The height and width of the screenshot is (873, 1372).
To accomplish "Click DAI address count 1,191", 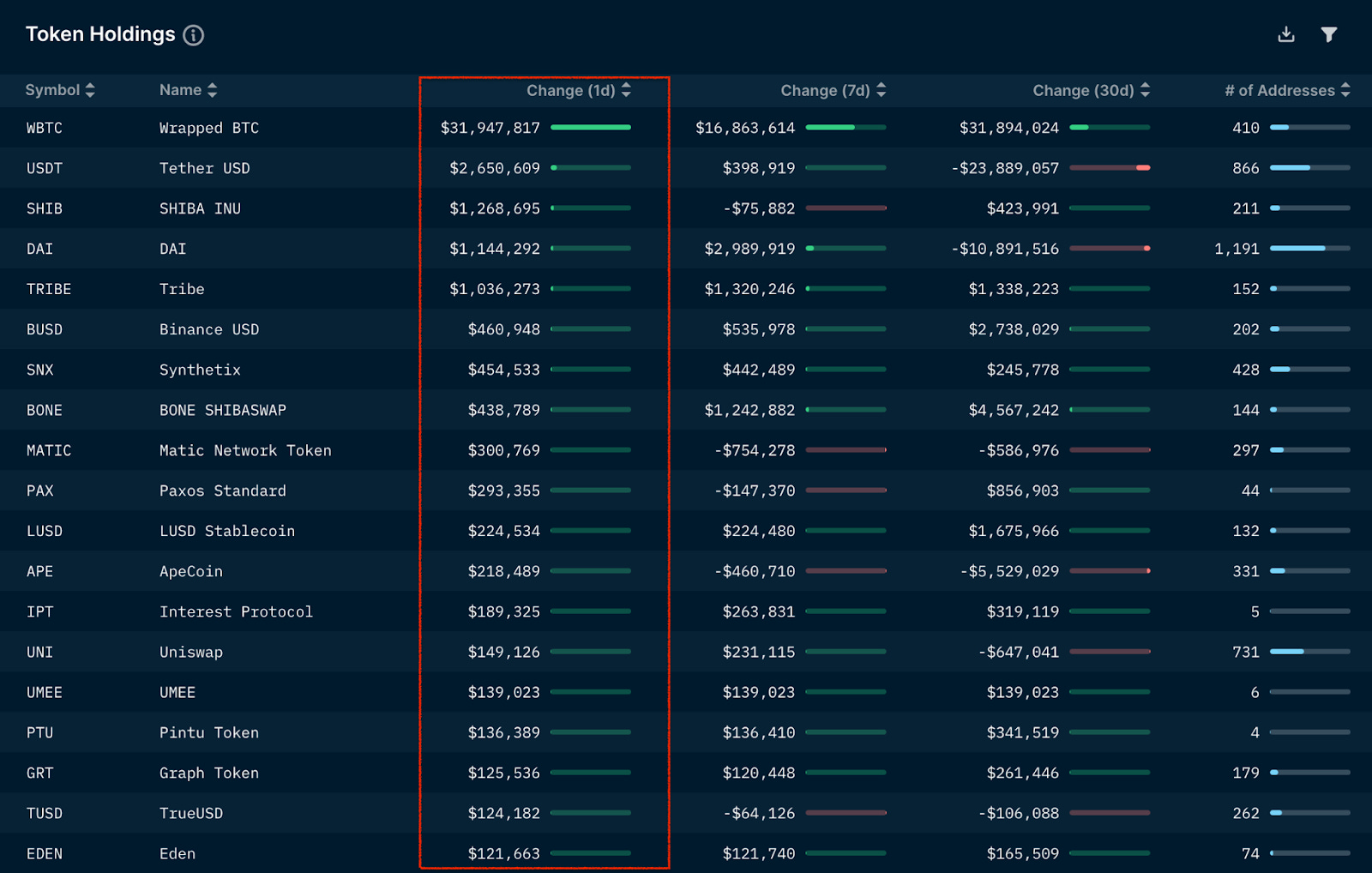I will [1237, 249].
